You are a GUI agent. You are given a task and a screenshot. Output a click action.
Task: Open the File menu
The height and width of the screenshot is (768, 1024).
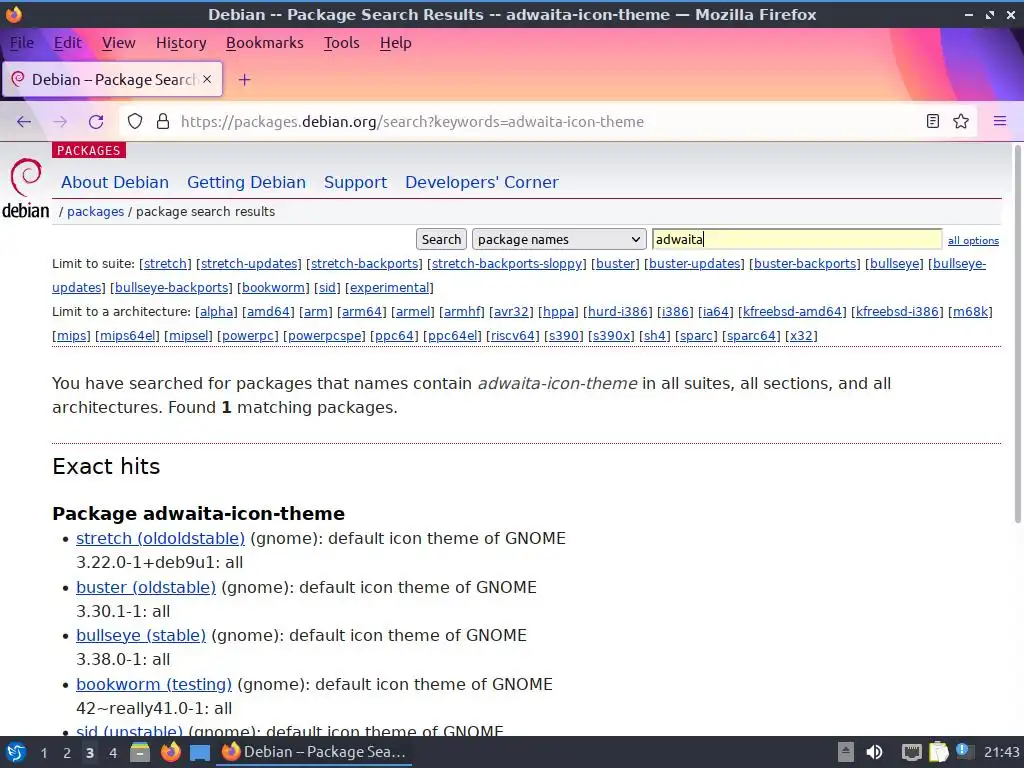click(x=22, y=43)
